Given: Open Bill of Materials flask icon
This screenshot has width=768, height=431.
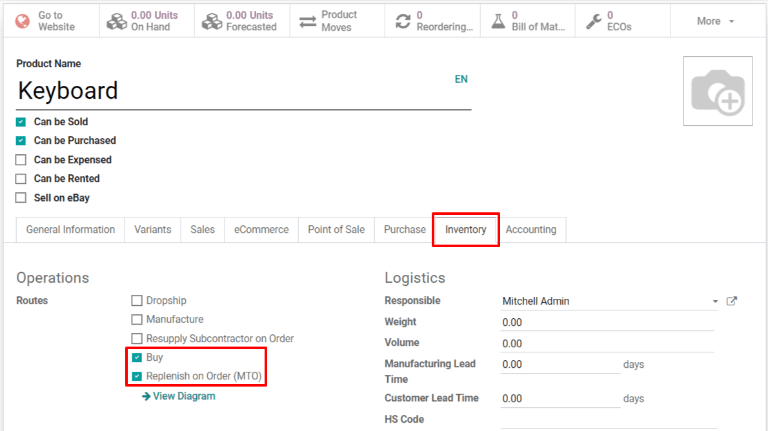Looking at the screenshot, I should click(497, 21).
